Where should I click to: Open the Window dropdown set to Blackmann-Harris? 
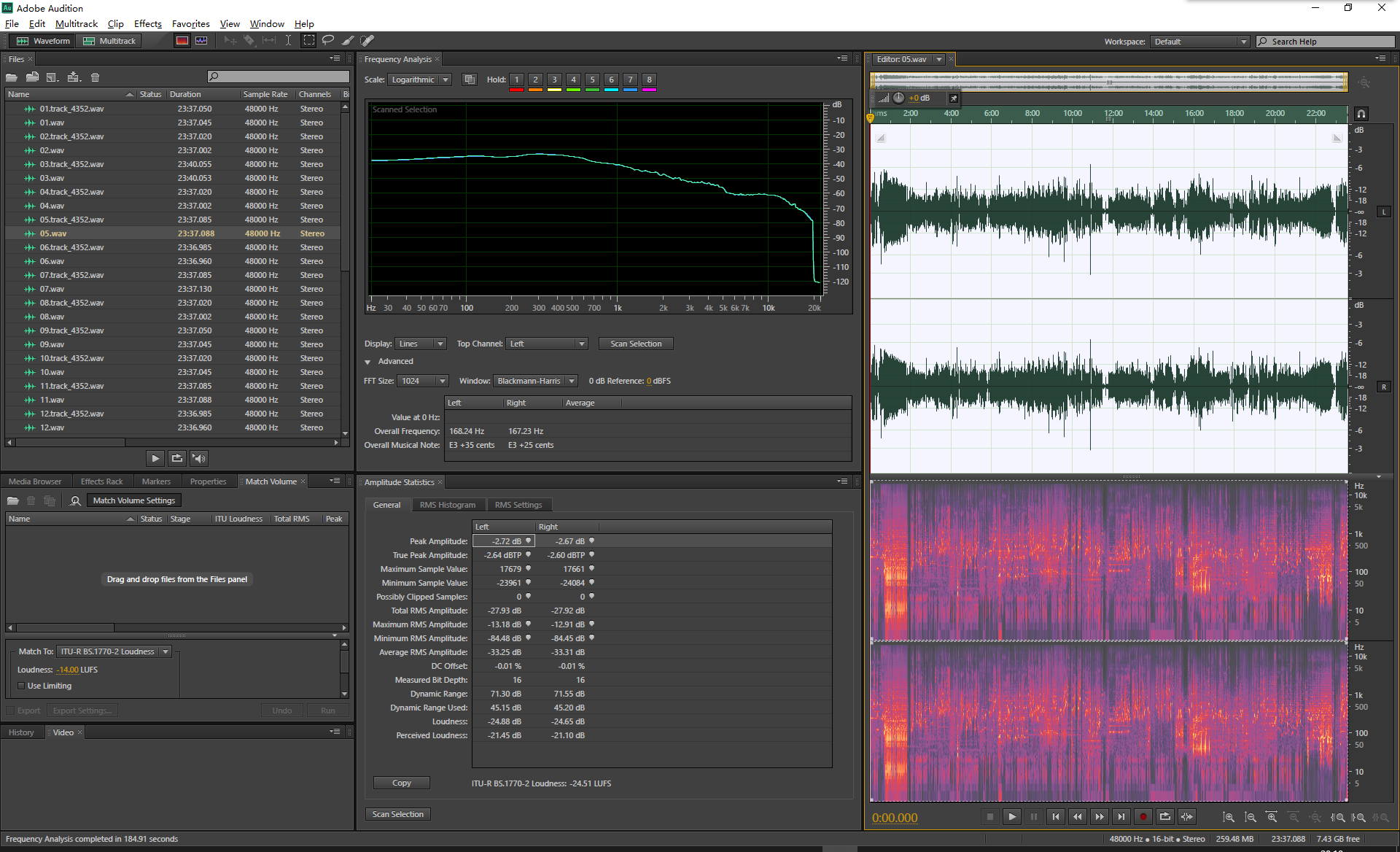[x=536, y=382]
